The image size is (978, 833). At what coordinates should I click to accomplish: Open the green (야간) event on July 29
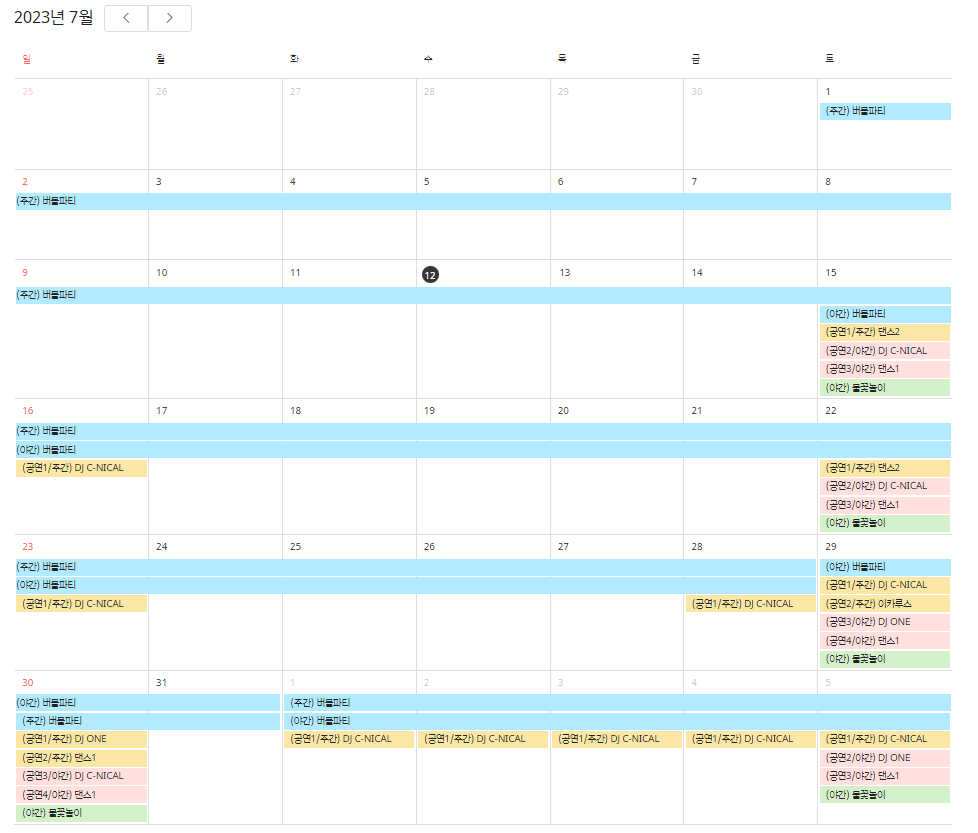pyautogui.click(x=885, y=659)
